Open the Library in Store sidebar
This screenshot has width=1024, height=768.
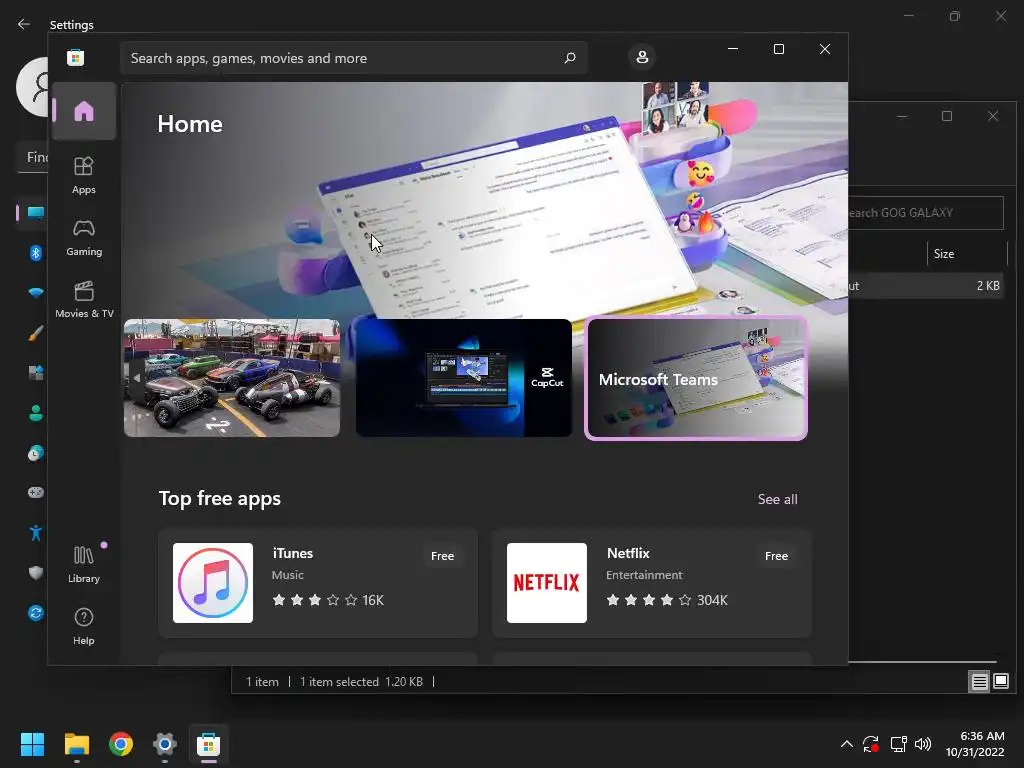84,564
